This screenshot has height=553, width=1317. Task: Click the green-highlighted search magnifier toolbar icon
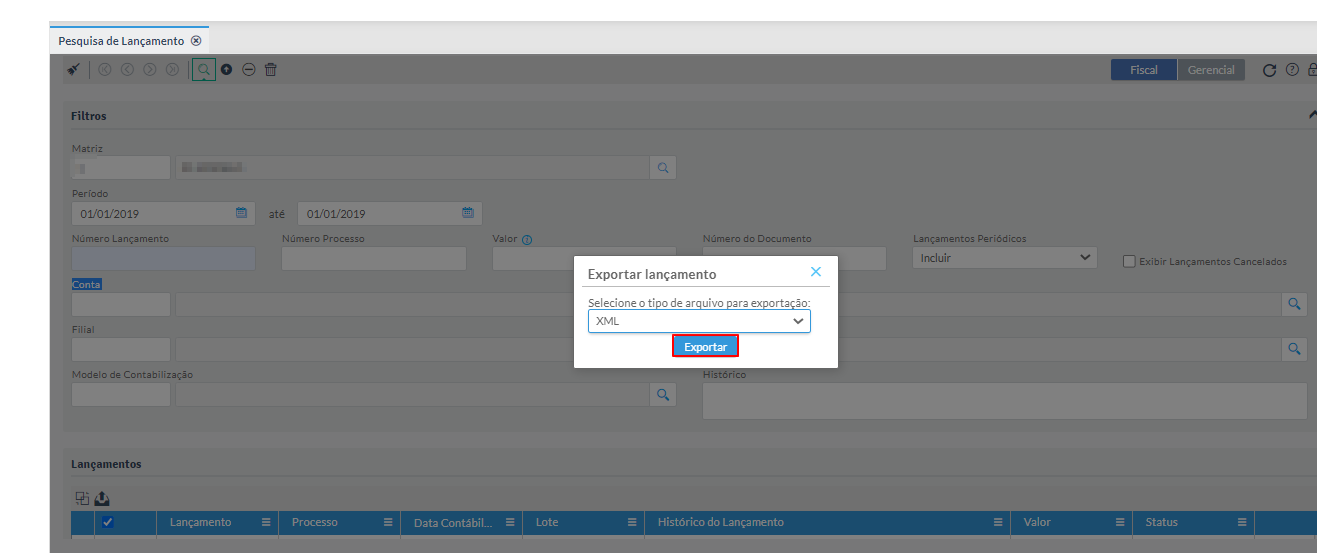click(x=203, y=70)
